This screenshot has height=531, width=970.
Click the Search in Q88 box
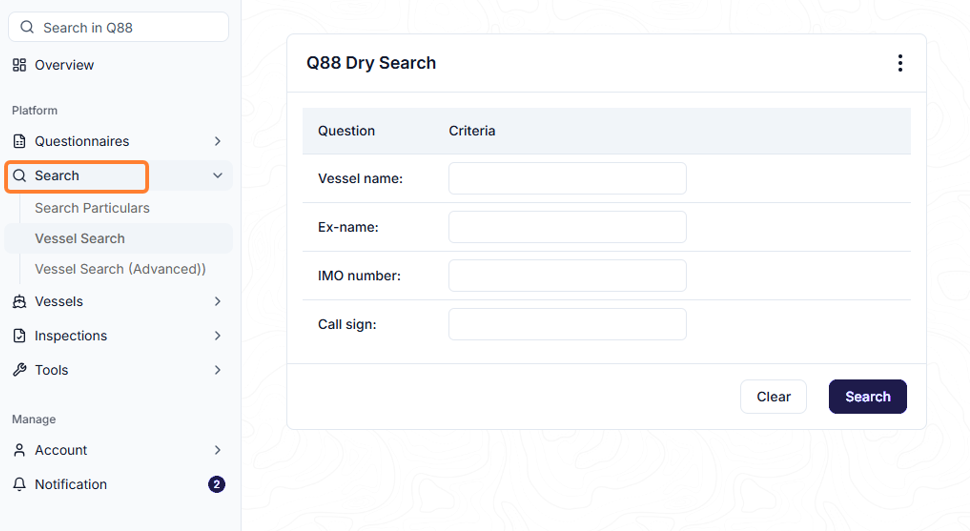(x=118, y=27)
